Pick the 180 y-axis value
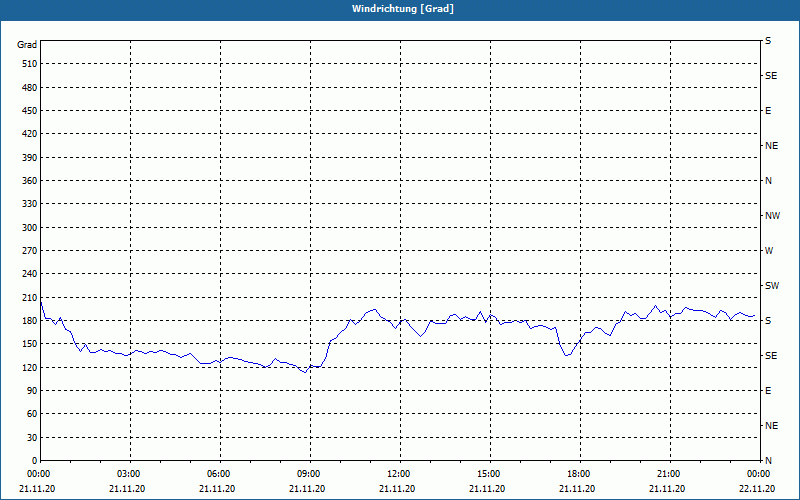This screenshot has height=500, width=800. pos(30,321)
